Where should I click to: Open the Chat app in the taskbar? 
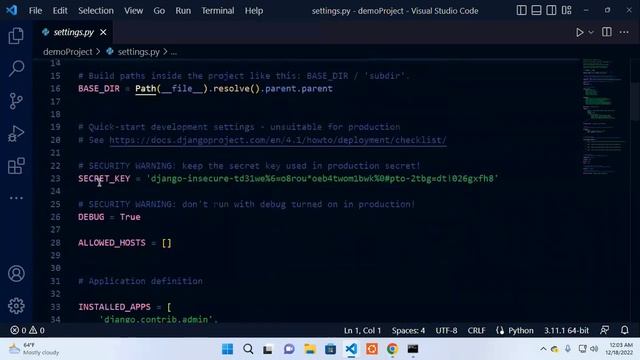coord(289,349)
